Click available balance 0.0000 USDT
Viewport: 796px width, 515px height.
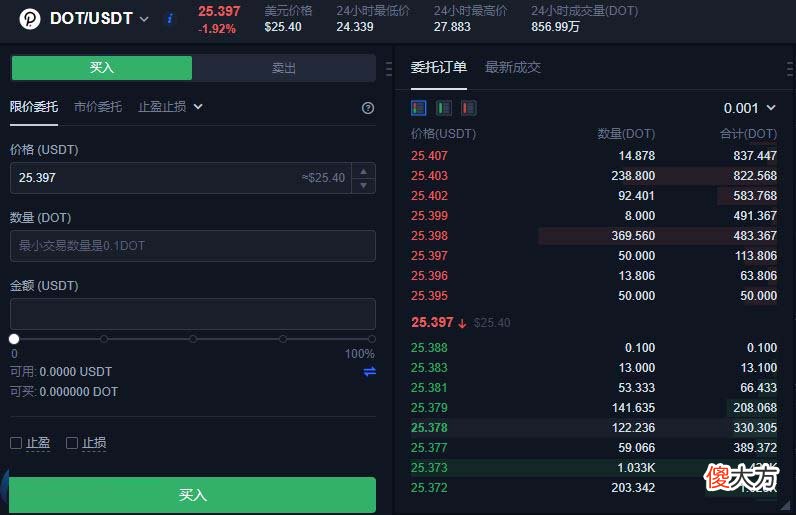pyautogui.click(x=76, y=372)
